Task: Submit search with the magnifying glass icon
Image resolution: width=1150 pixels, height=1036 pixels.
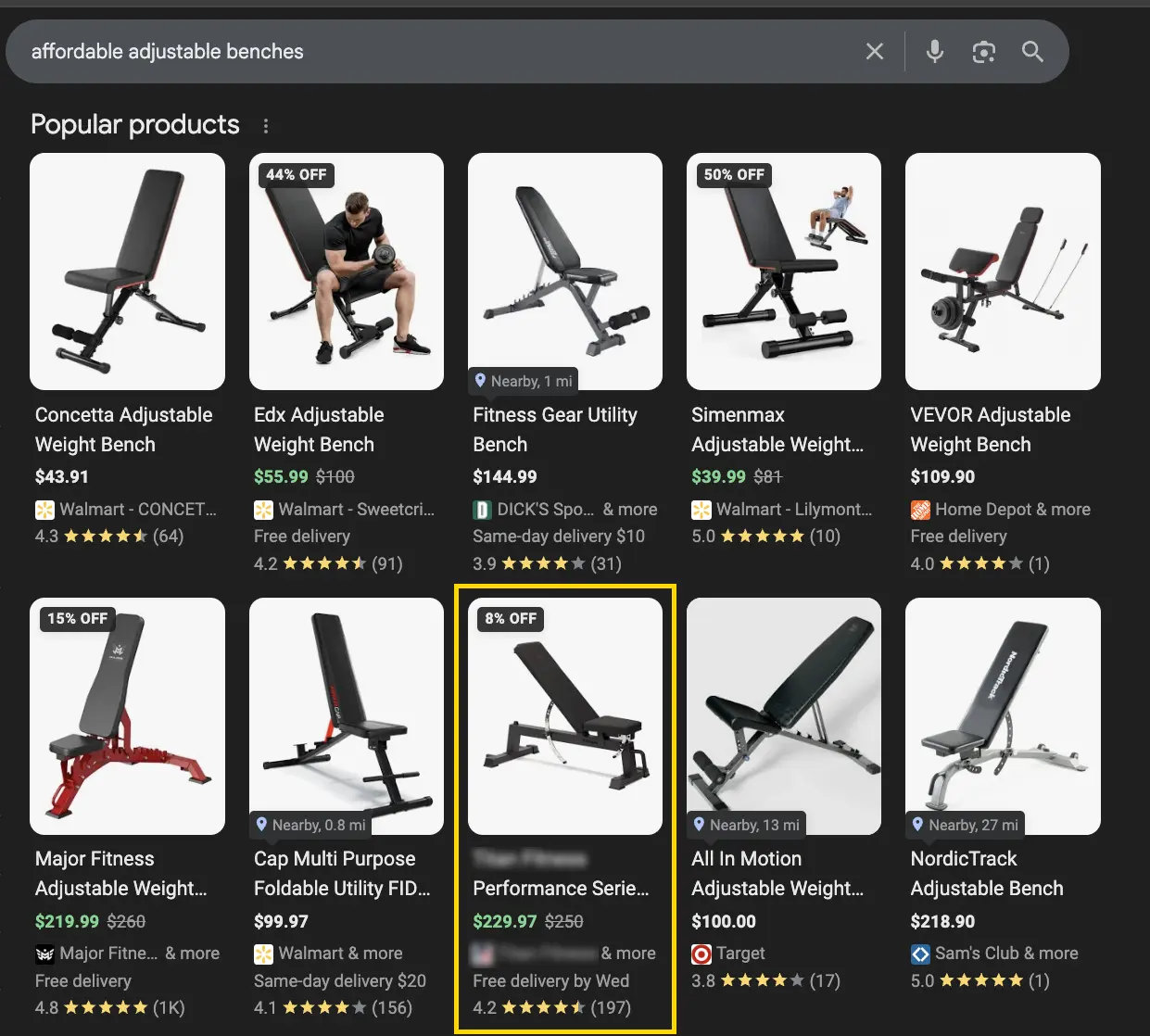Action: (1032, 52)
